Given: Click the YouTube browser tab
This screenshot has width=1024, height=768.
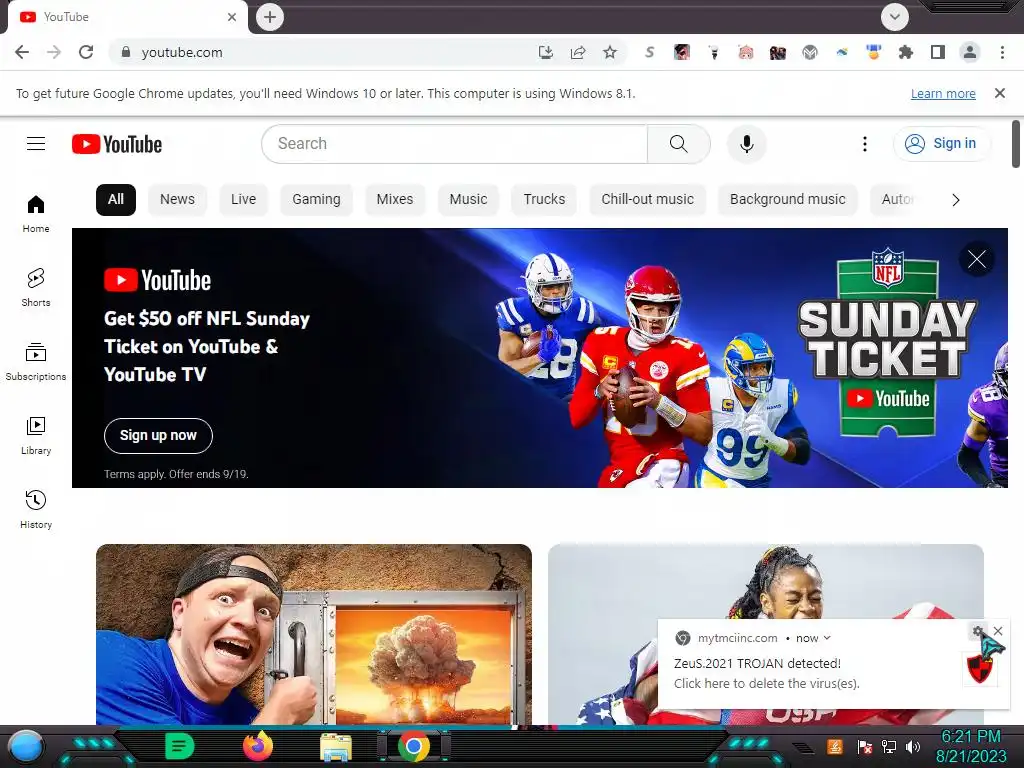Looking at the screenshot, I should 127,17.
